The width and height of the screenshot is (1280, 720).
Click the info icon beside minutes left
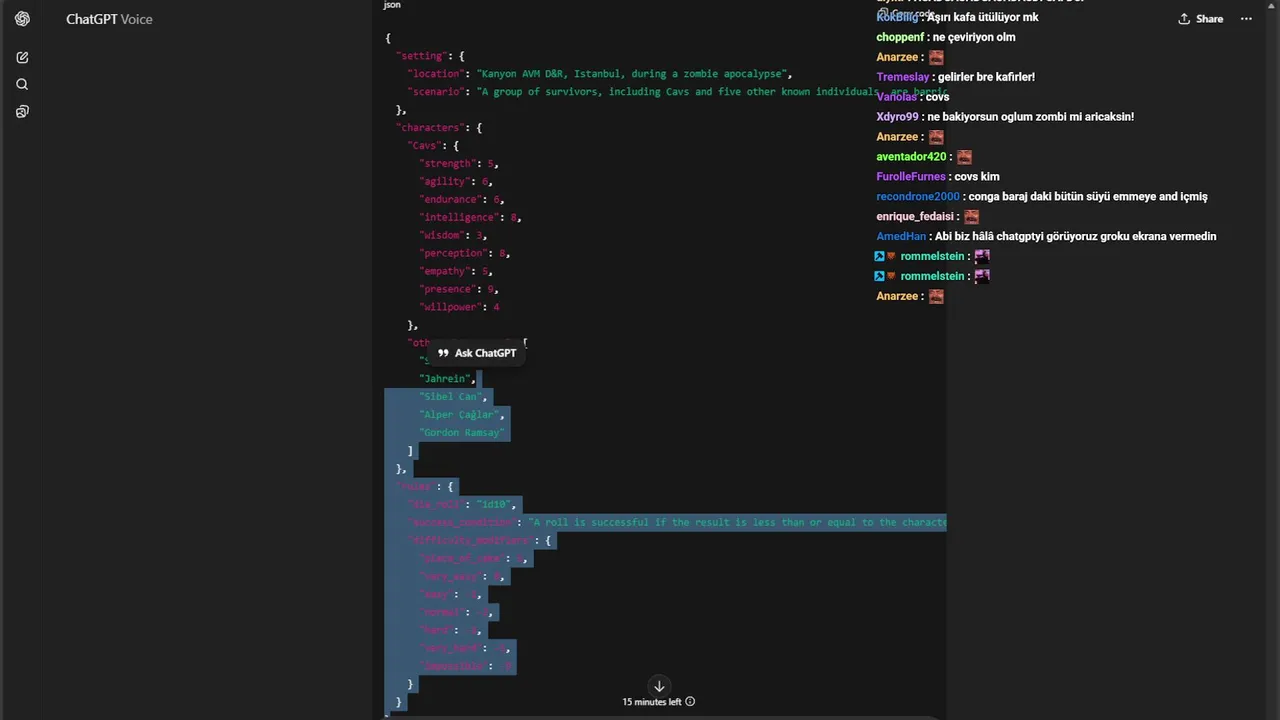point(690,702)
